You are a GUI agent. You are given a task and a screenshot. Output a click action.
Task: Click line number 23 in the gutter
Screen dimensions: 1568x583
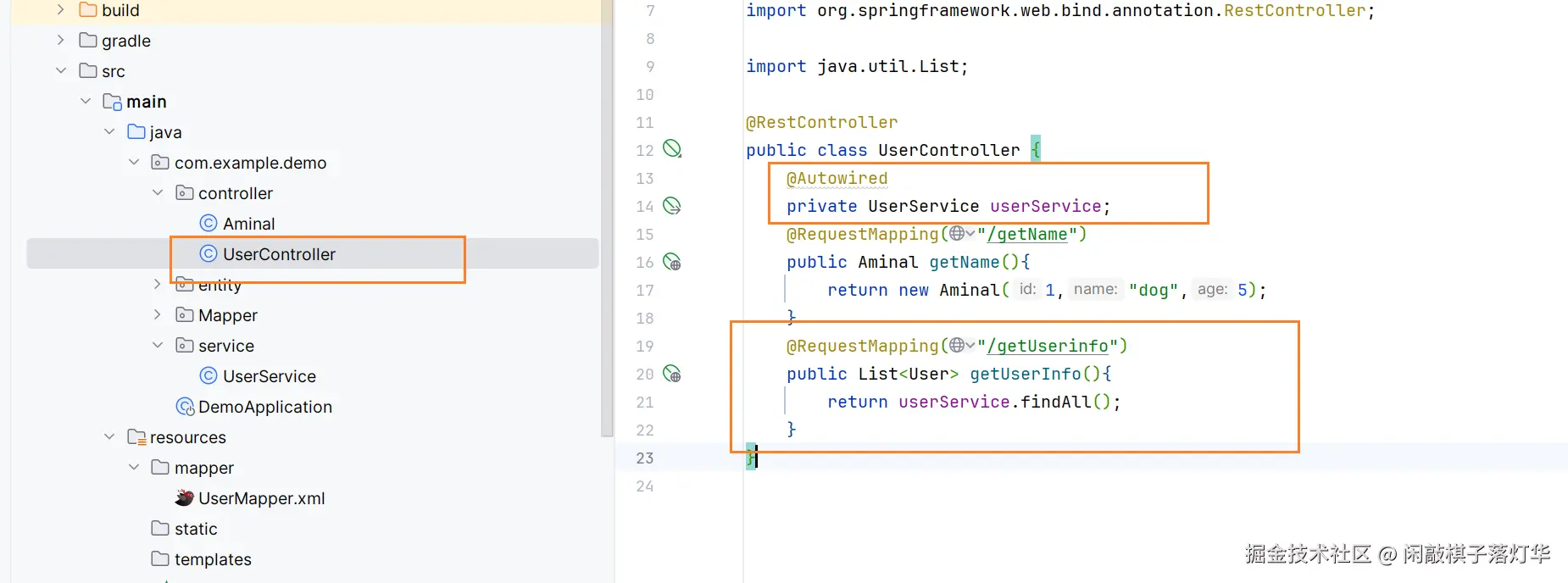(645, 458)
